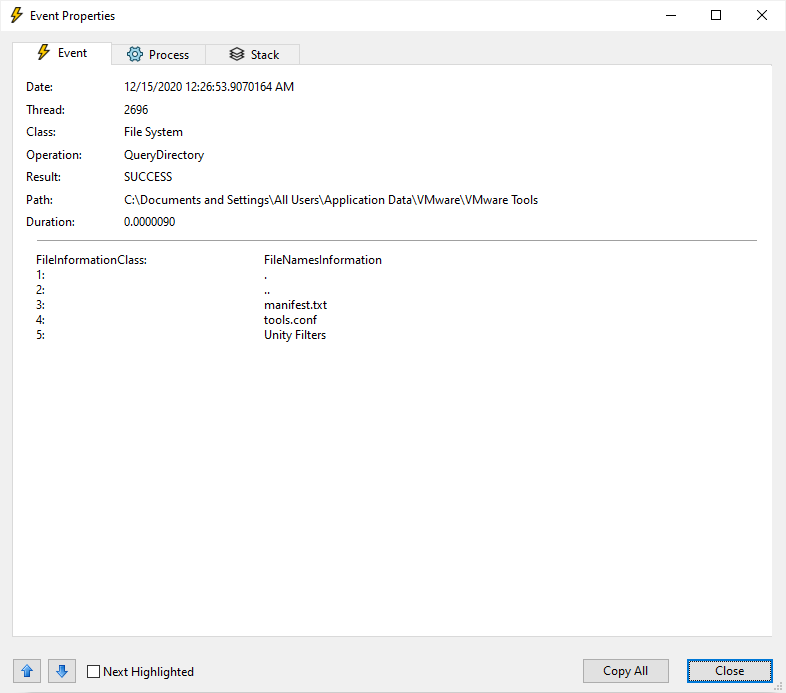Click the manifest.txt entry in details

click(295, 305)
